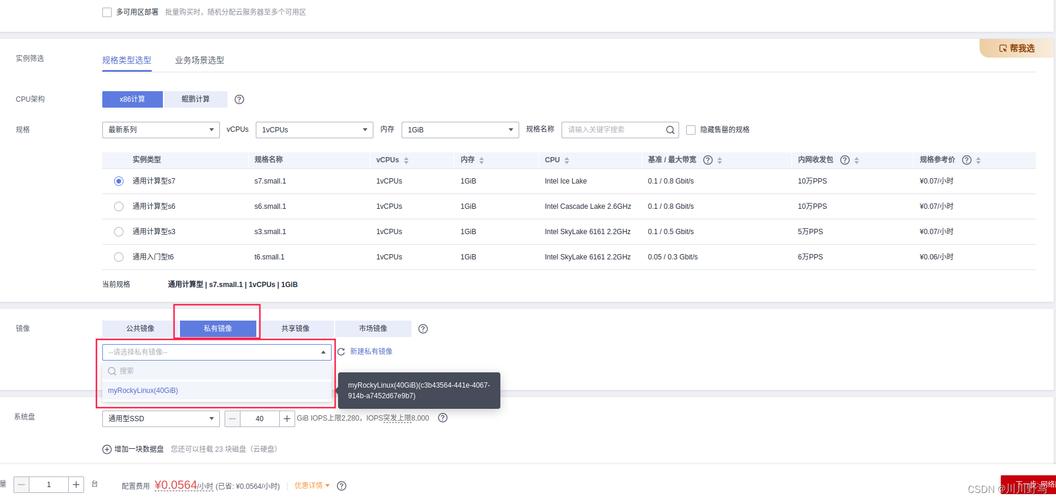Focus the 规格名称 search field
This screenshot has width=1056, height=500.
(620, 129)
